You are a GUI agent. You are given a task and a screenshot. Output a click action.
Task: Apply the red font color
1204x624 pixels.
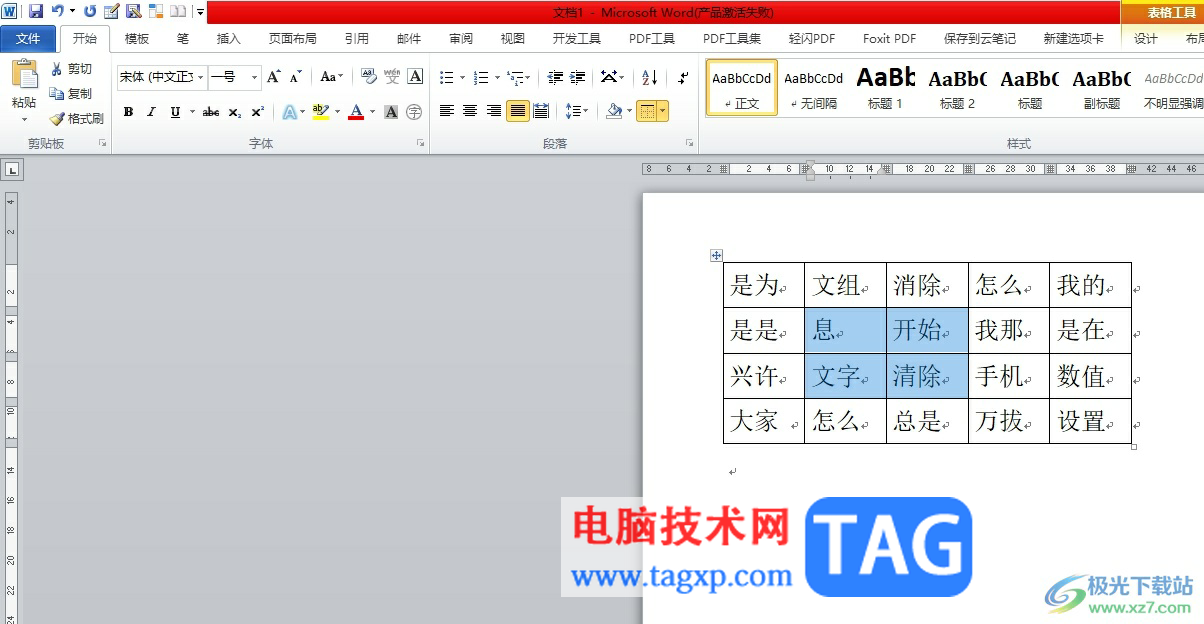[355, 112]
